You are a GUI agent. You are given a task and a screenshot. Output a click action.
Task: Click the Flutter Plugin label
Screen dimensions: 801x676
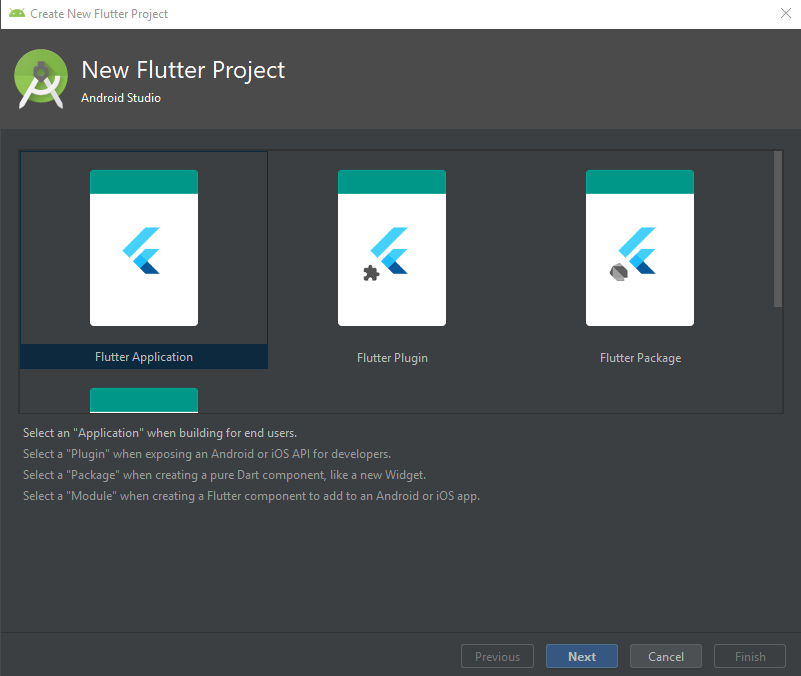tap(392, 358)
